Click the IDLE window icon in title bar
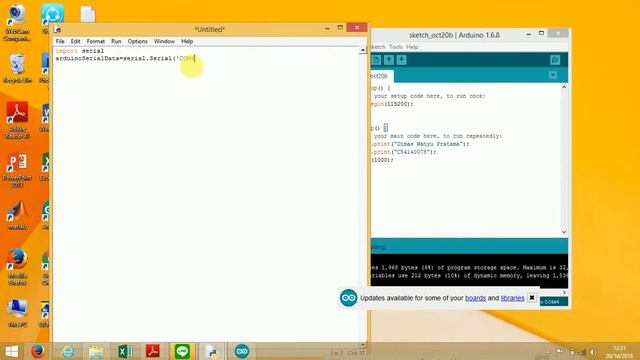The image size is (640, 360). 58,29
